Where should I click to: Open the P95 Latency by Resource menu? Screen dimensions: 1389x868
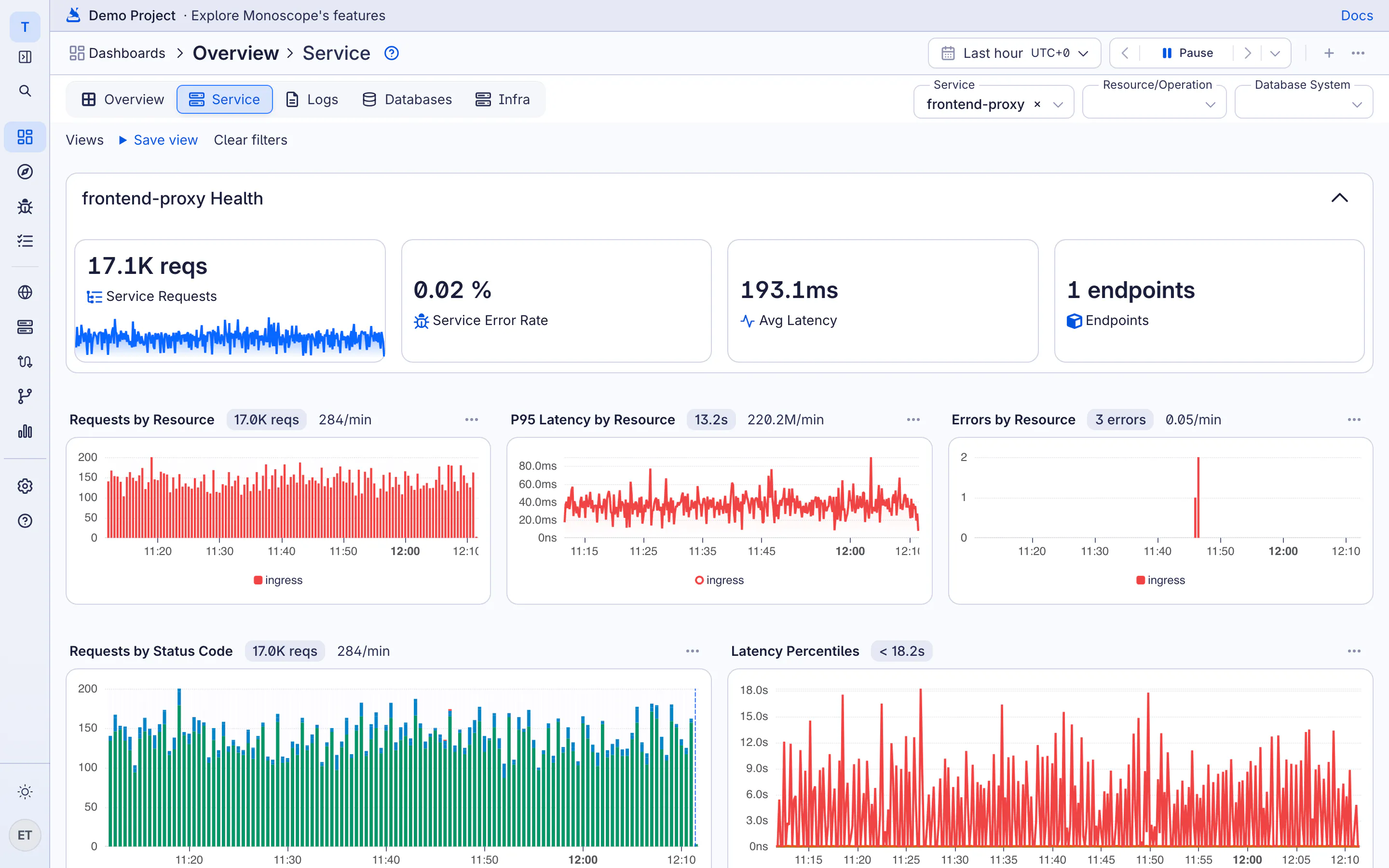913,420
